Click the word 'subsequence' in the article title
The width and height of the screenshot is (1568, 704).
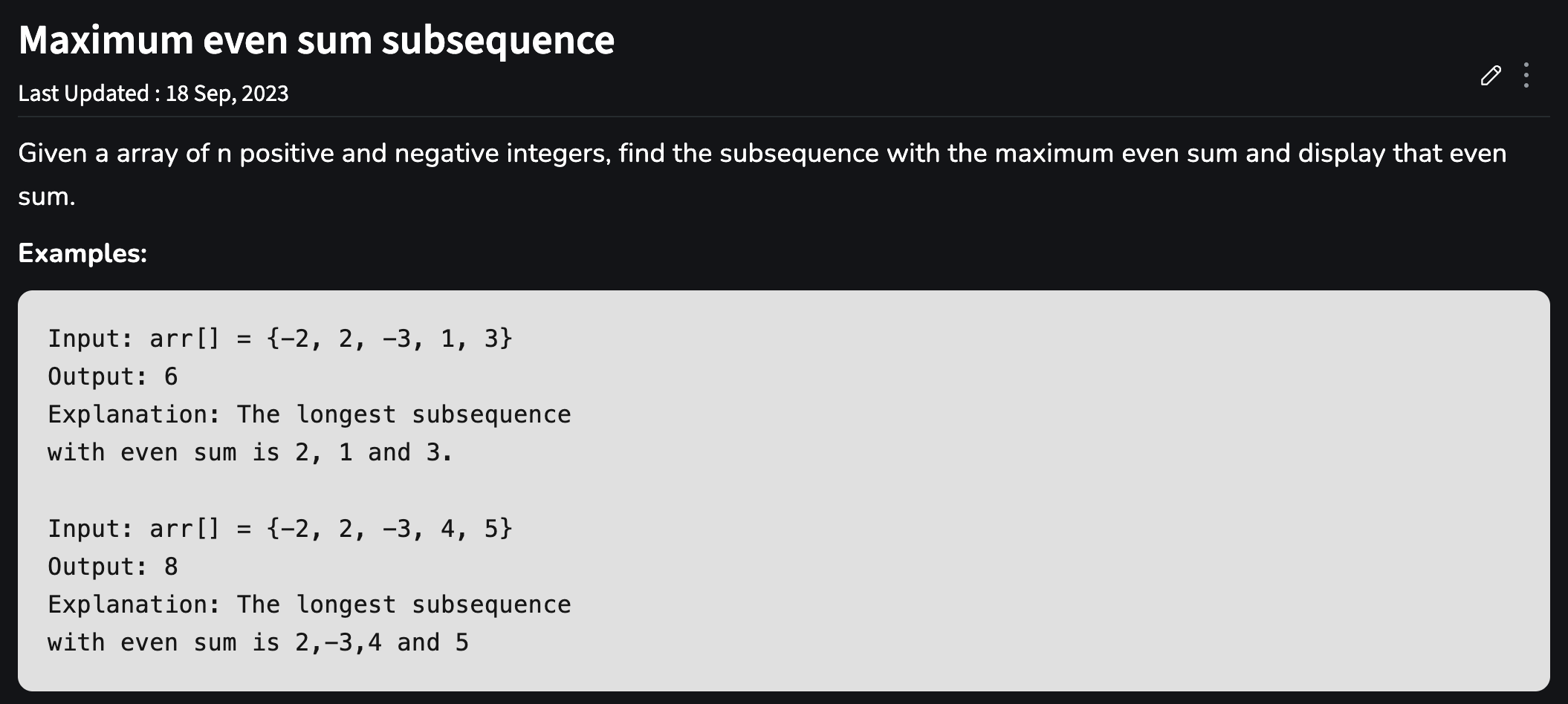click(498, 40)
